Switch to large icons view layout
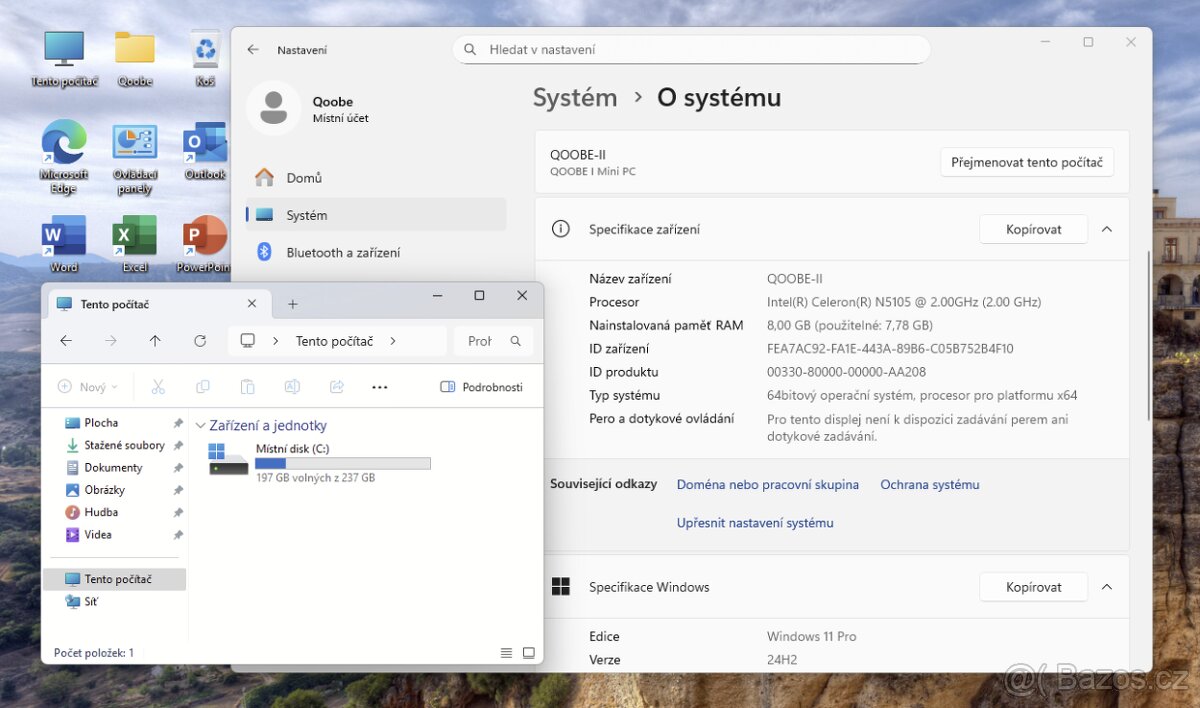The height and width of the screenshot is (708, 1200). tap(529, 653)
